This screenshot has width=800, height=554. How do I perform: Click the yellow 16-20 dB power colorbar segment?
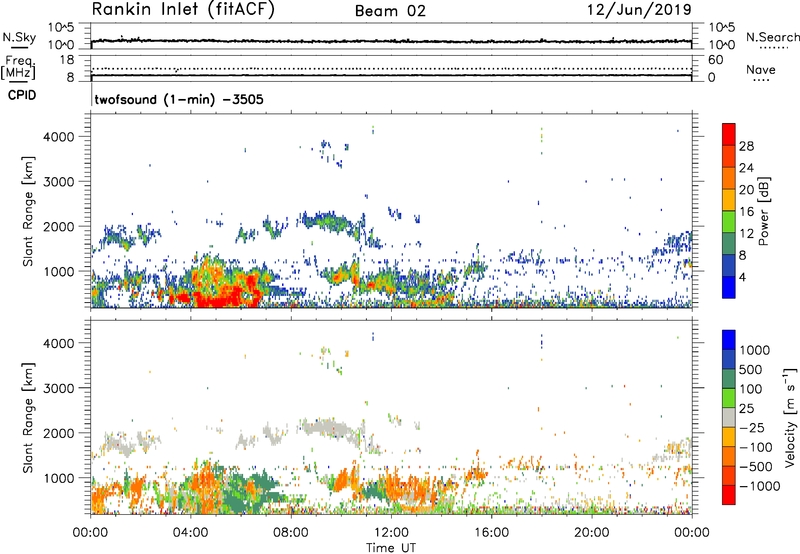click(x=729, y=200)
